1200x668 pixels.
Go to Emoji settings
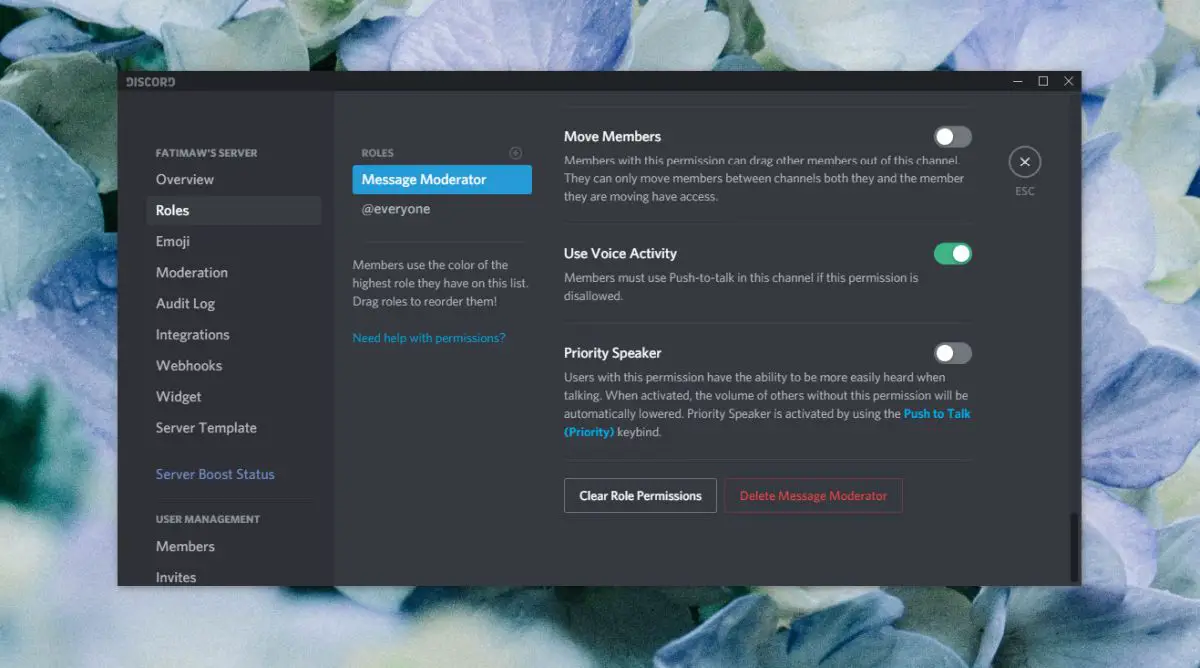pyautogui.click(x=173, y=242)
